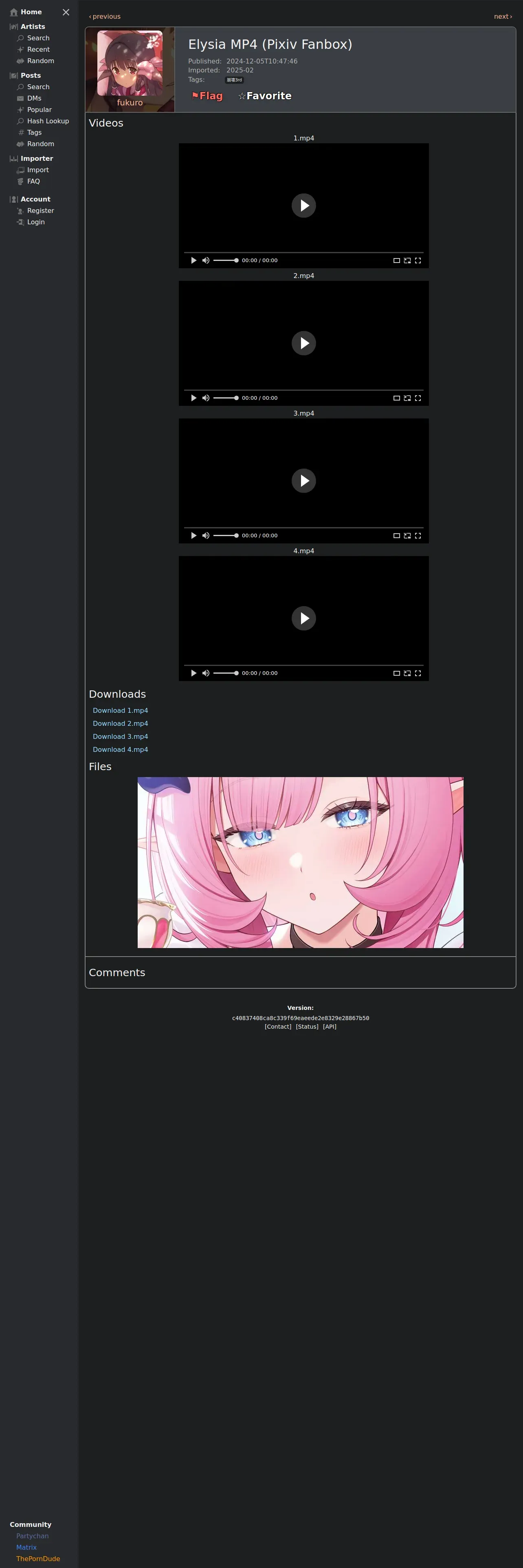Adjust 1.mp4 volume slider

[225, 261]
